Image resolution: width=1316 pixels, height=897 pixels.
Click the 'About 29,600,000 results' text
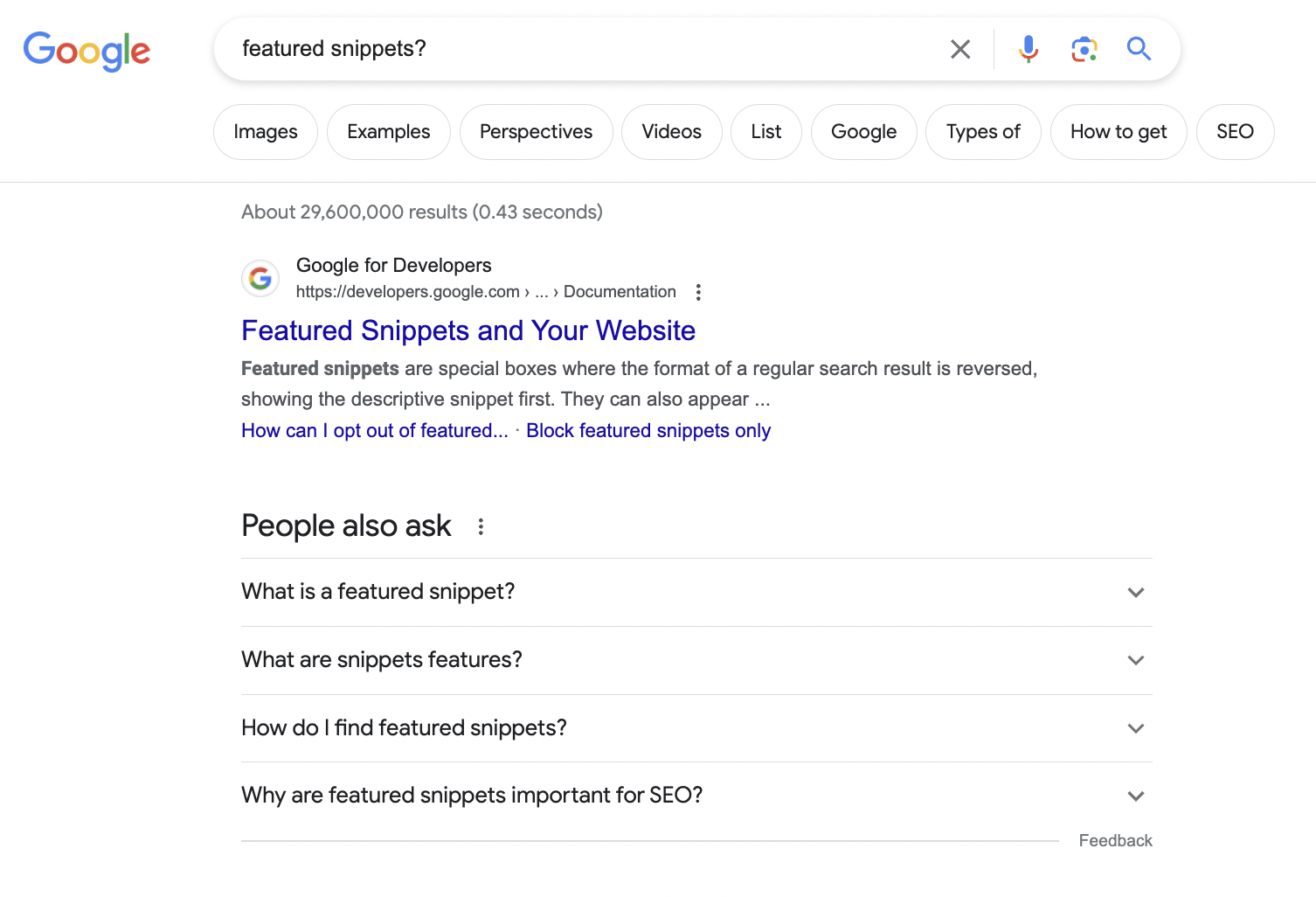[422, 212]
